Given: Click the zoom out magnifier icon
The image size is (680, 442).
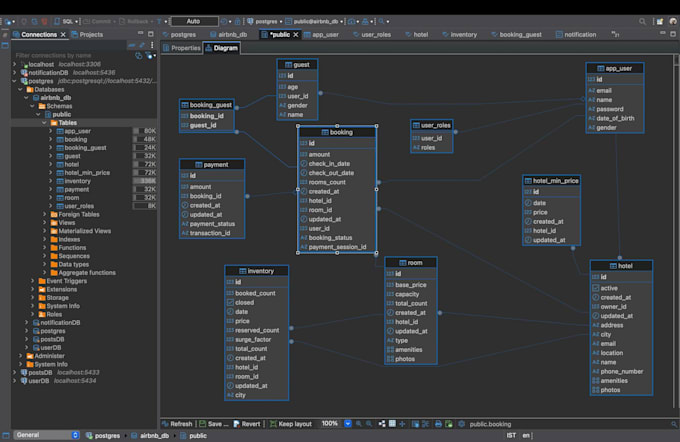Looking at the screenshot, I should point(369,424).
